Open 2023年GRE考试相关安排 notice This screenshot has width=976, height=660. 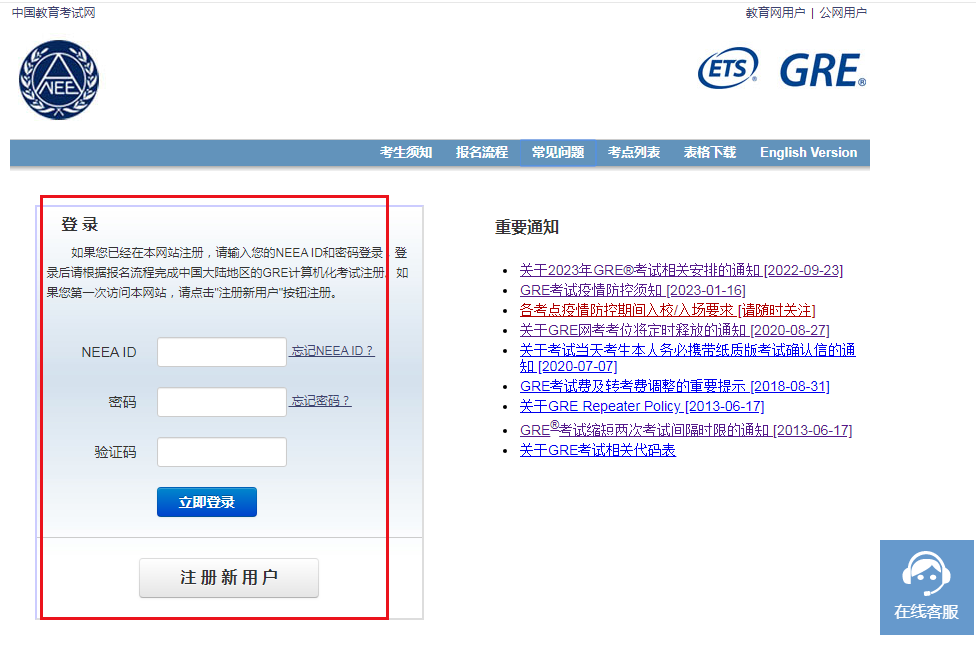pos(681,271)
